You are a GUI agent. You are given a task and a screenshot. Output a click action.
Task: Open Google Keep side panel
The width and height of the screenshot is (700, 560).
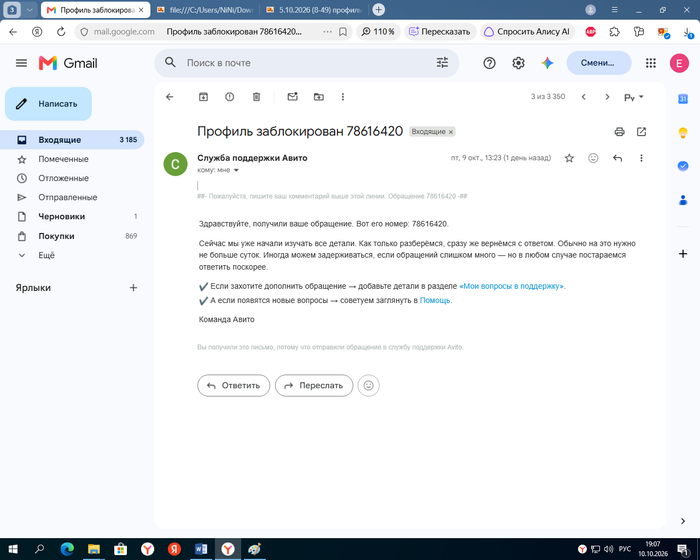683,133
